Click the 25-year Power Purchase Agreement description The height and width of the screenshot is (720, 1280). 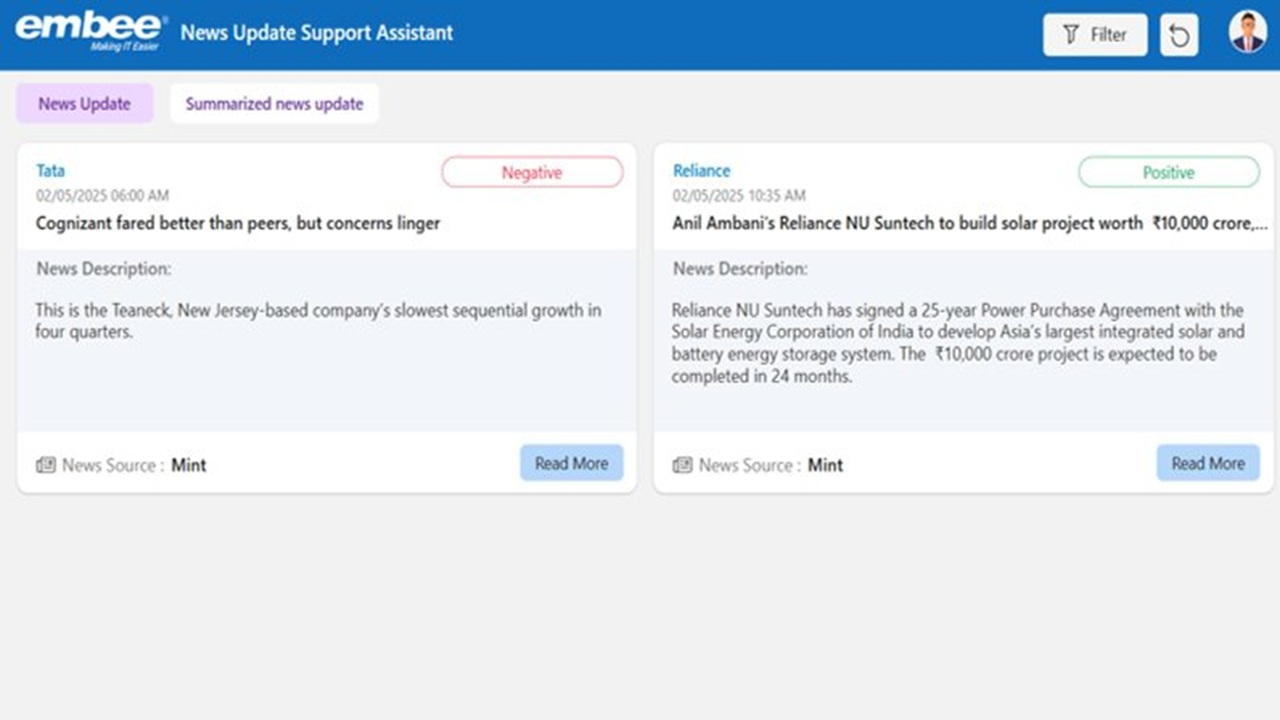click(958, 343)
